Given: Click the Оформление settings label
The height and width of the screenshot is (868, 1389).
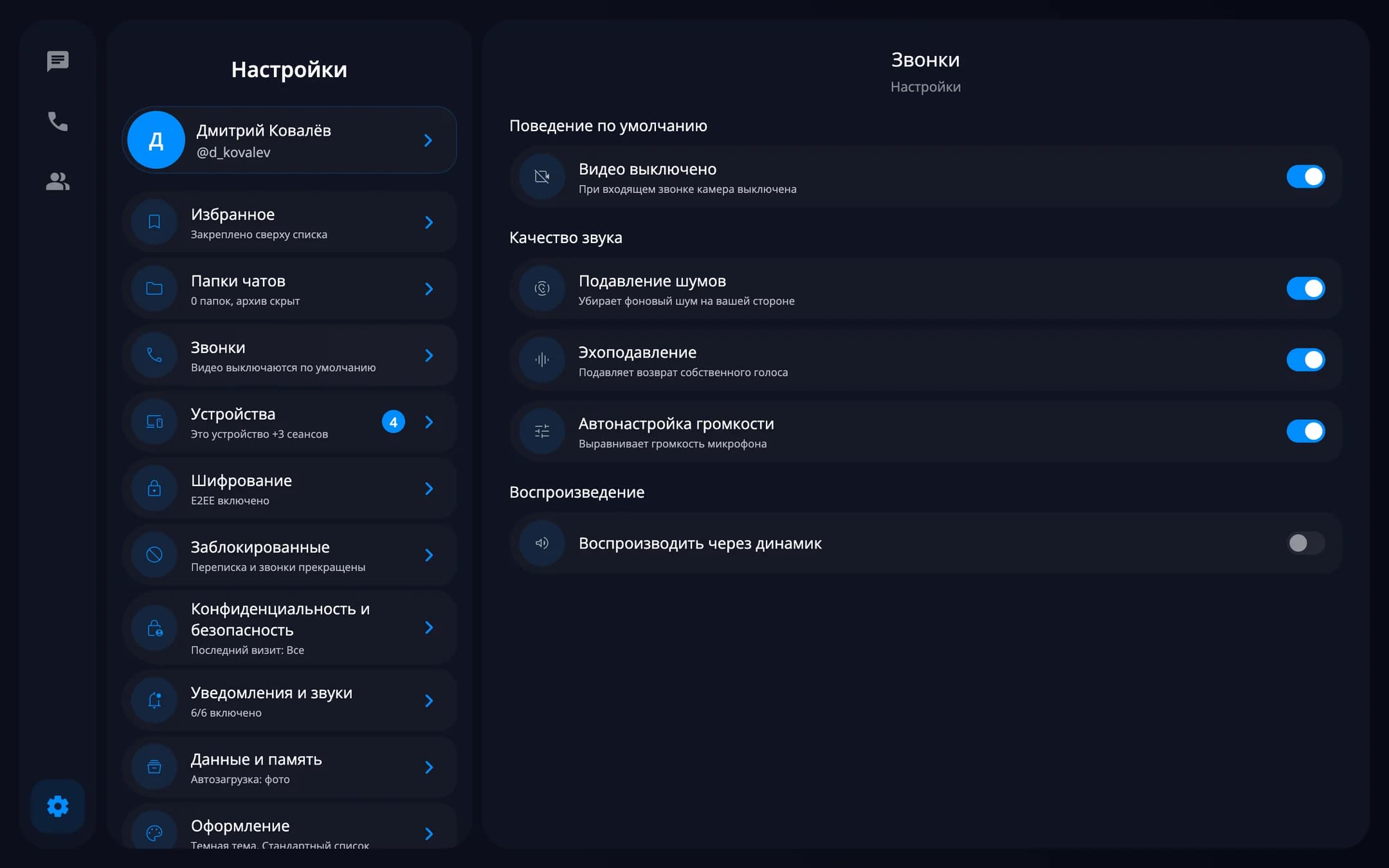Looking at the screenshot, I should pos(240,826).
